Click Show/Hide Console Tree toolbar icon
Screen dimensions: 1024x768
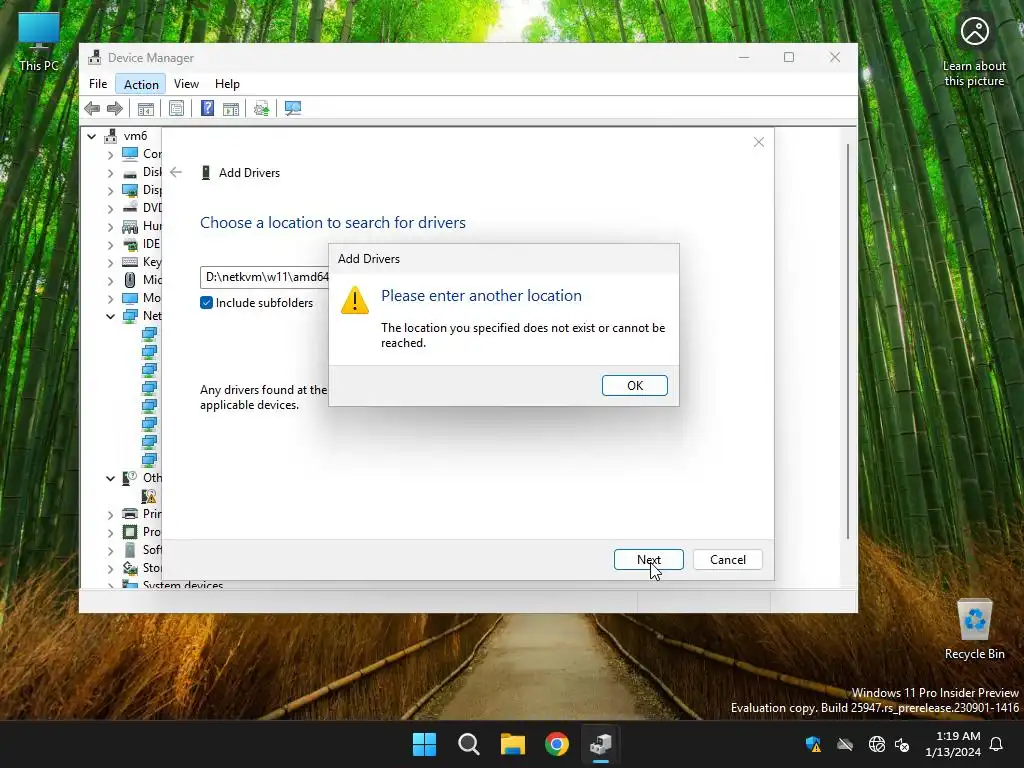point(146,108)
